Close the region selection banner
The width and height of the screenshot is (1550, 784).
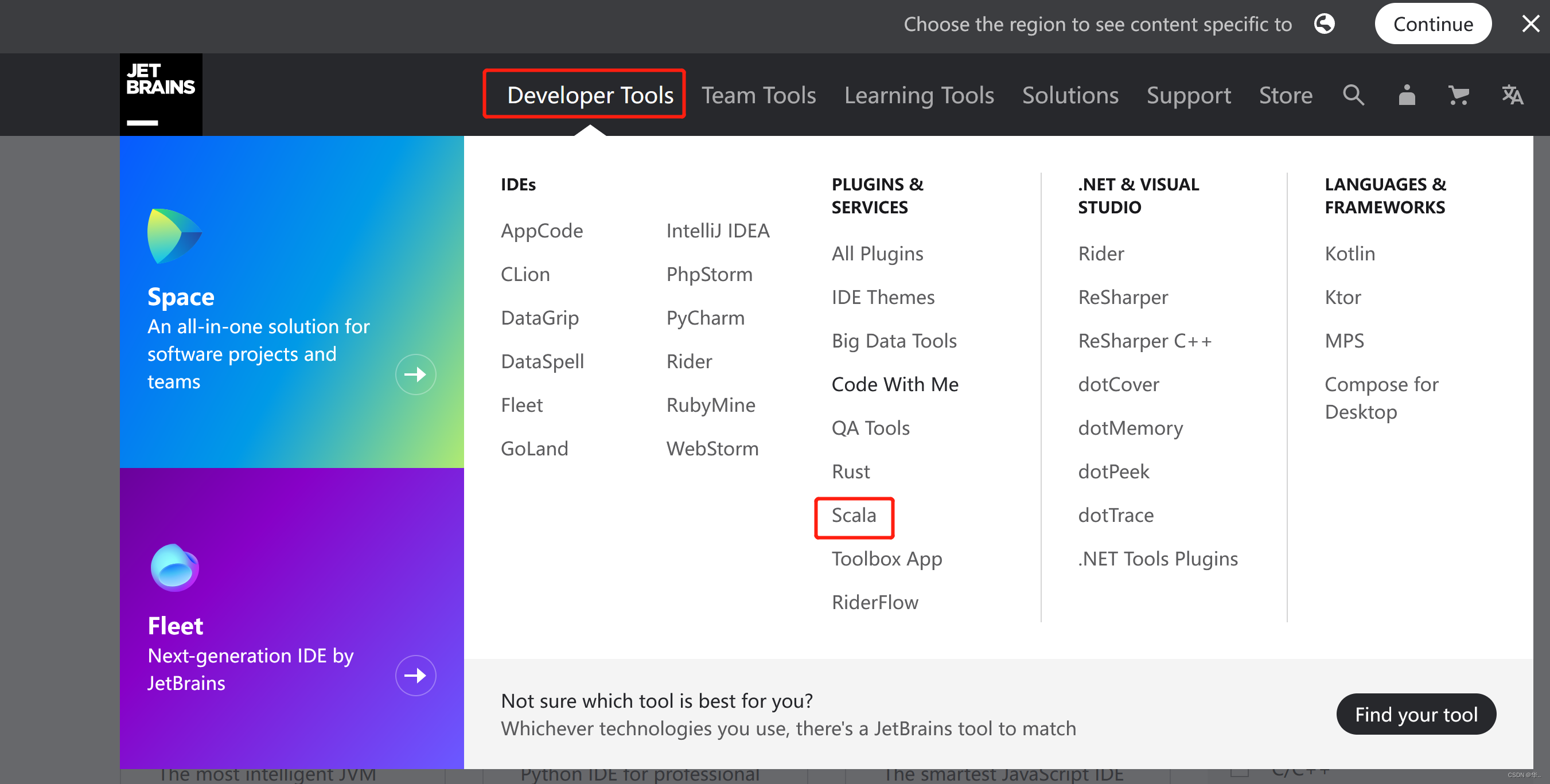click(x=1530, y=24)
